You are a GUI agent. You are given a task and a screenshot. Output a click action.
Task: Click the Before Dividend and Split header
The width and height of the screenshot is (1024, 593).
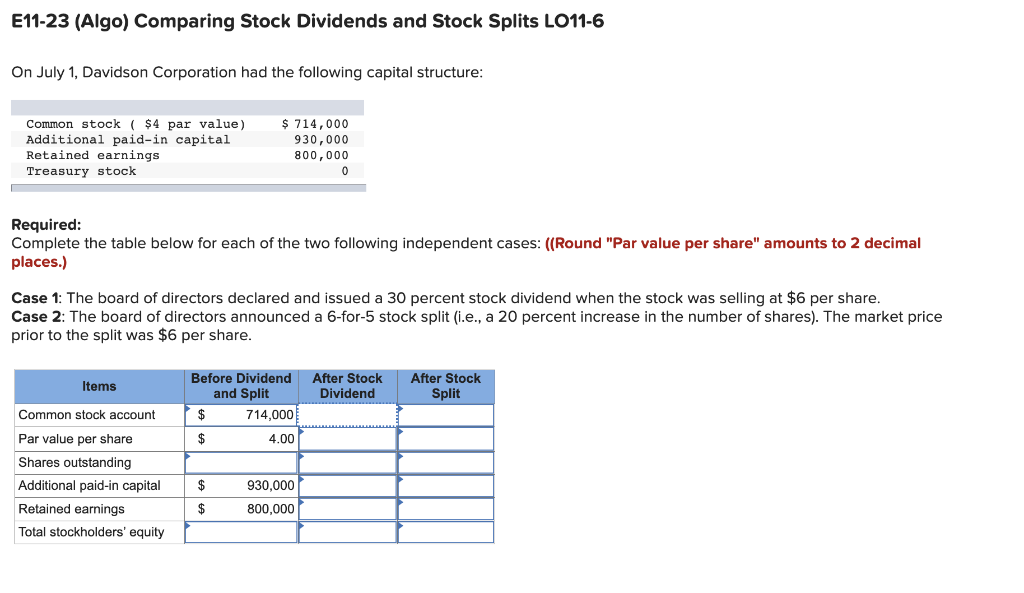[x=240, y=386]
